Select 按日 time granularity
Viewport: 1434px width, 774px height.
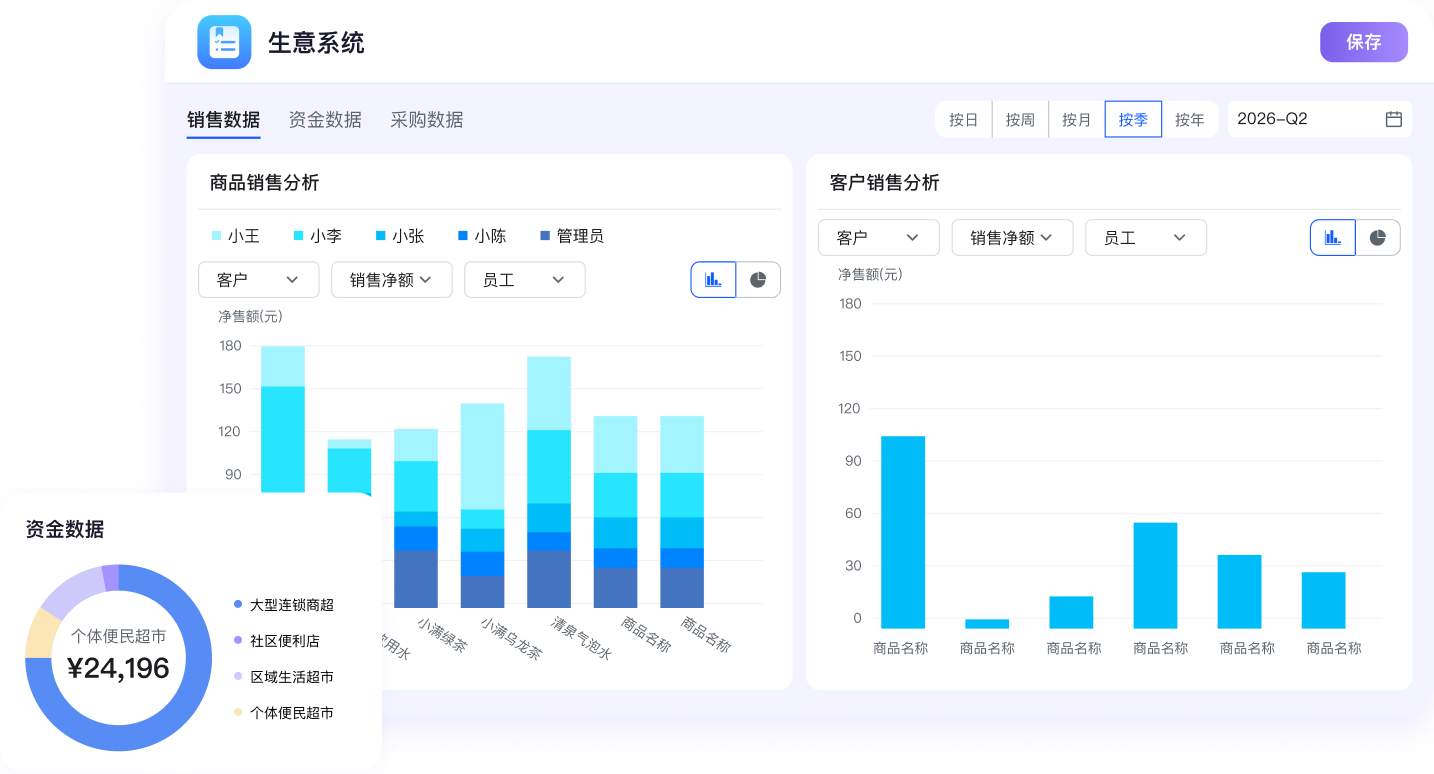pos(963,119)
